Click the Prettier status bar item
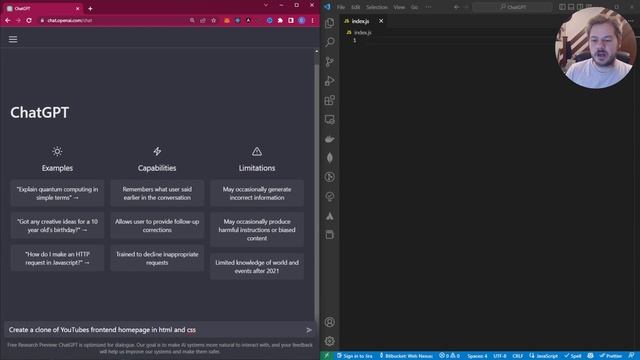640x360 pixels. (x=611, y=356)
